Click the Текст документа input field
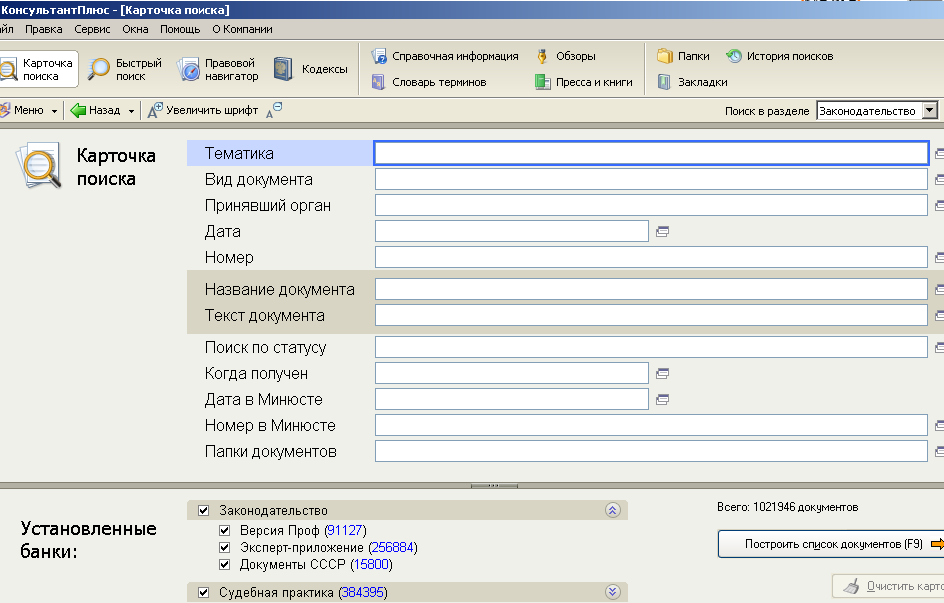Viewport: 944px width, 603px height. [x=651, y=315]
